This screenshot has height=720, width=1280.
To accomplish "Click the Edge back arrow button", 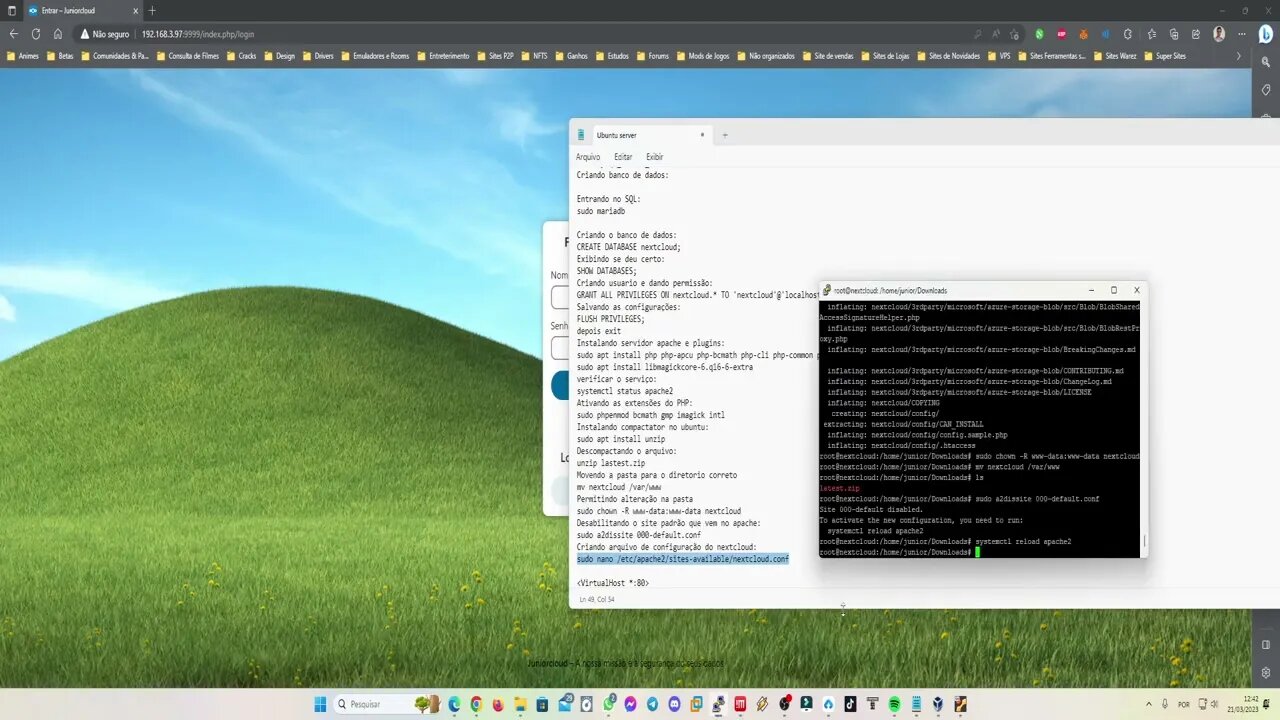I will pos(14,33).
